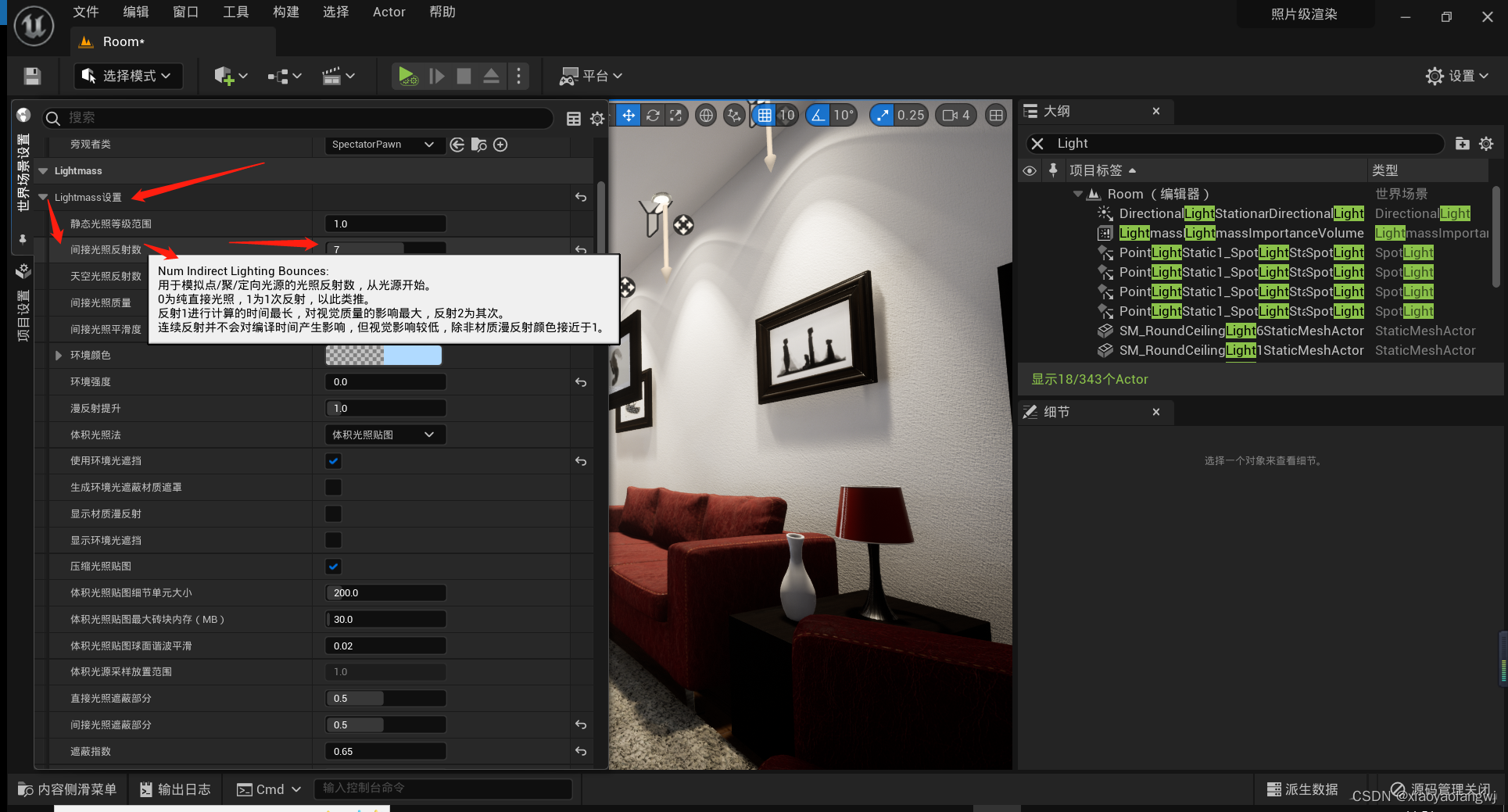The height and width of the screenshot is (812, 1508).
Task: Expand the 环境颜色 property row
Action: (x=59, y=356)
